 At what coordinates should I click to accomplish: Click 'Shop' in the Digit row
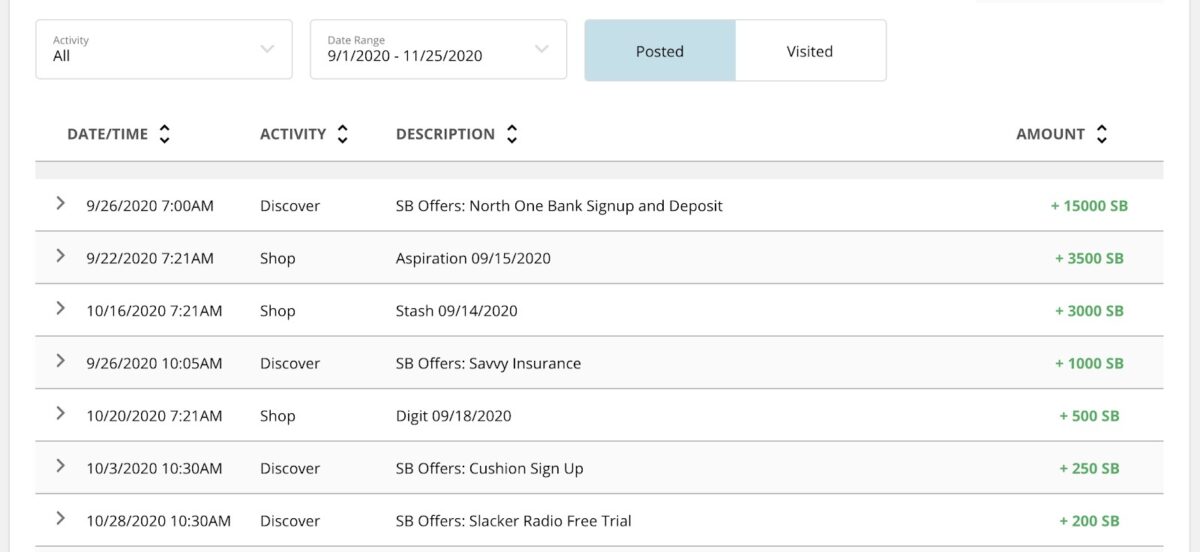click(278, 416)
